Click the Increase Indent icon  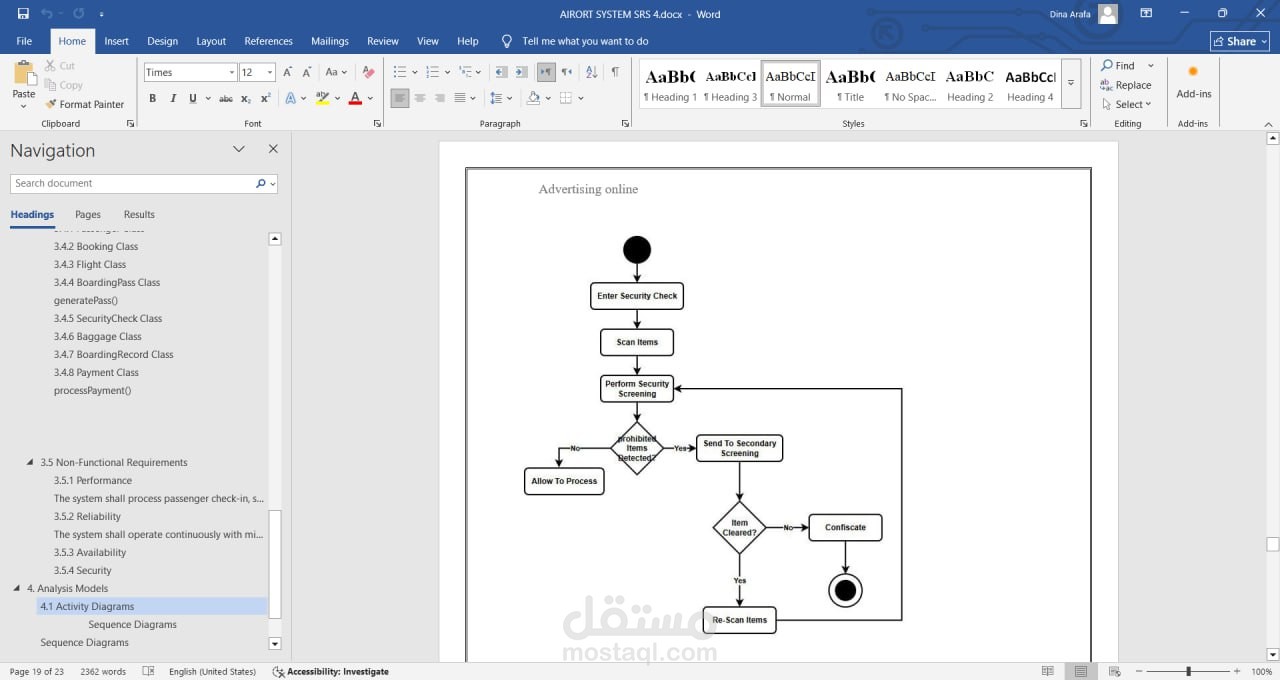[522, 72]
